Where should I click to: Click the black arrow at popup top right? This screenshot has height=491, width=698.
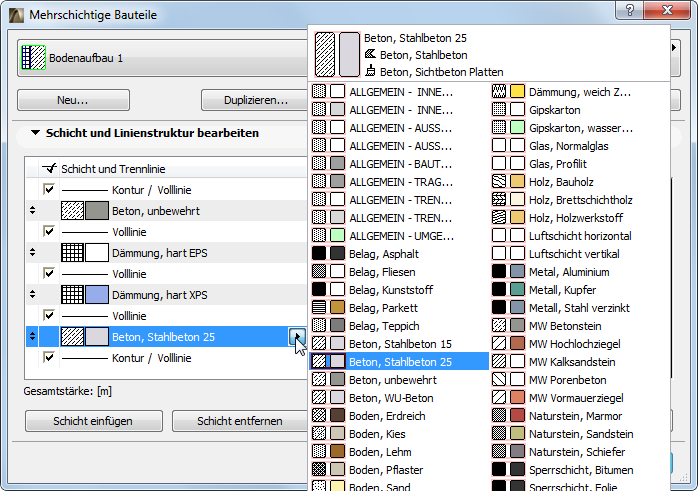pyautogui.click(x=674, y=47)
